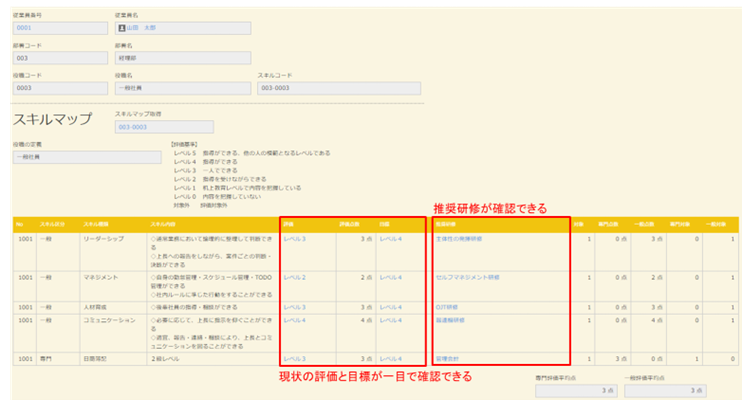Click the person icon beside 山田 太郎
742x400 pixels.
(x=122, y=28)
